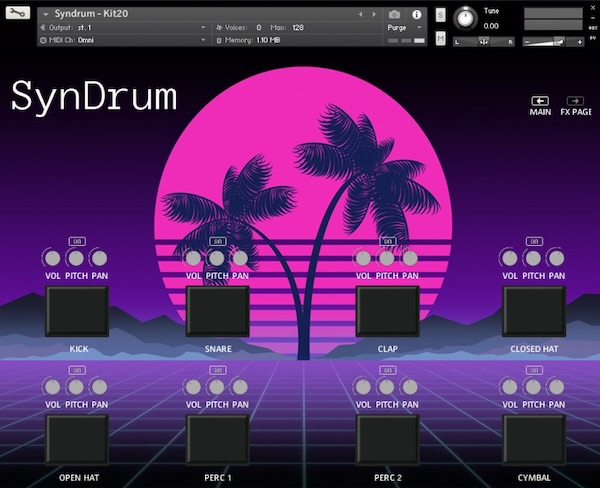Collapse instrument header via triangle beside Syndrum
The image size is (600, 488).
click(46, 14)
